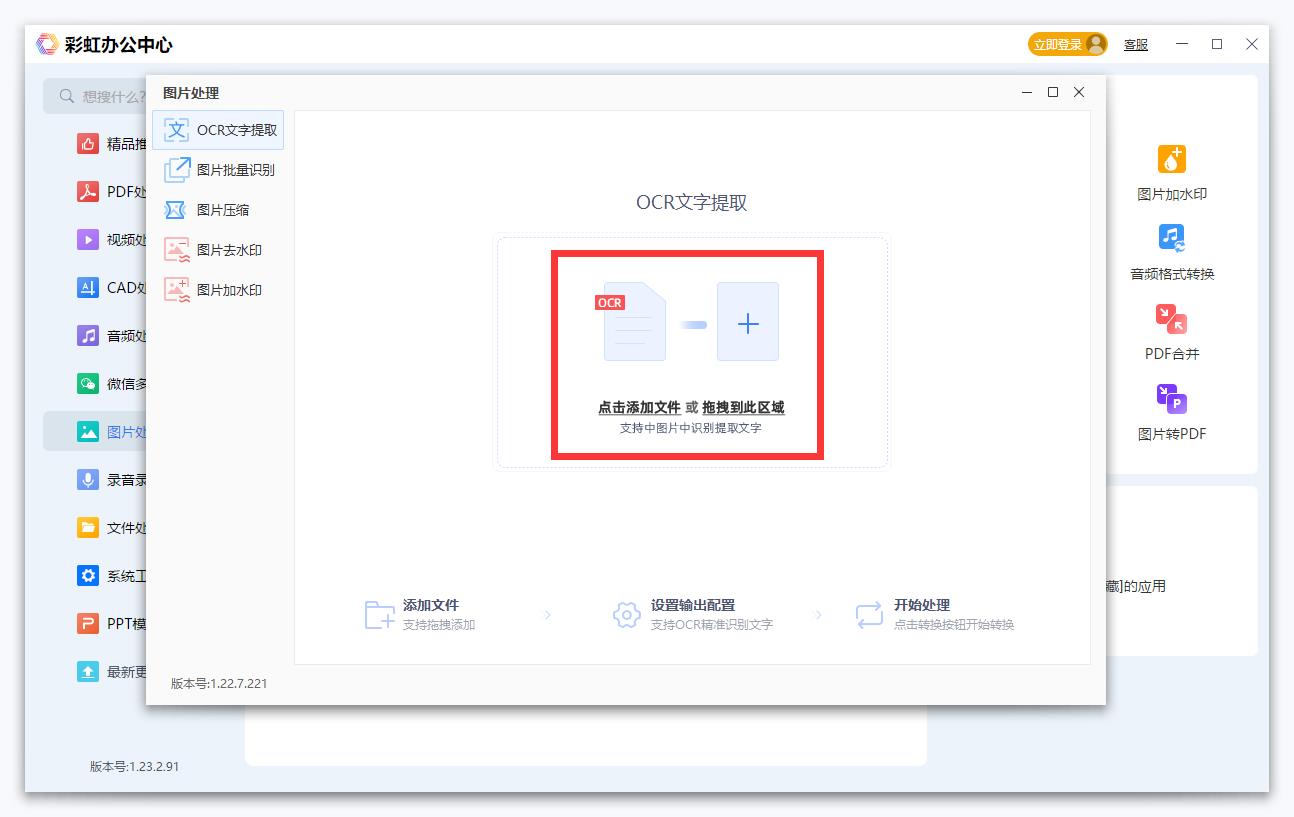Viewport: 1294px width, 817px height.
Task: Click the OCR文字提取 sidebar icon
Action: (177, 130)
